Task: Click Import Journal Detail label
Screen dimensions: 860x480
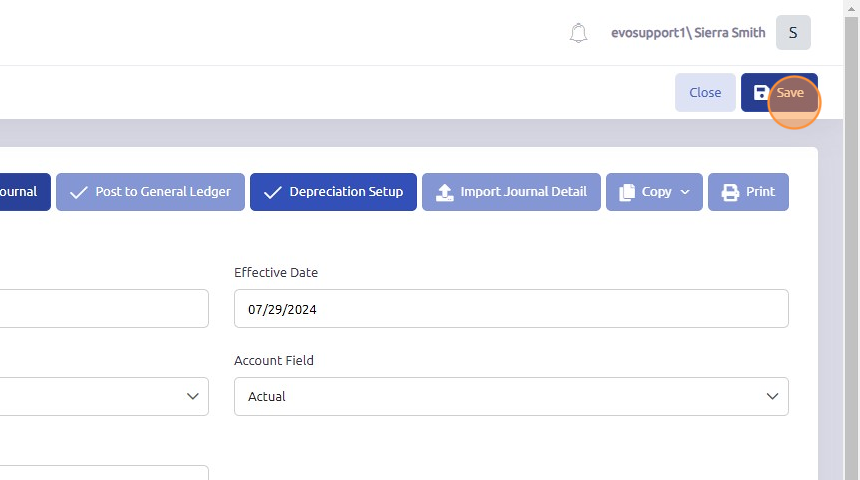Action: coord(523,192)
